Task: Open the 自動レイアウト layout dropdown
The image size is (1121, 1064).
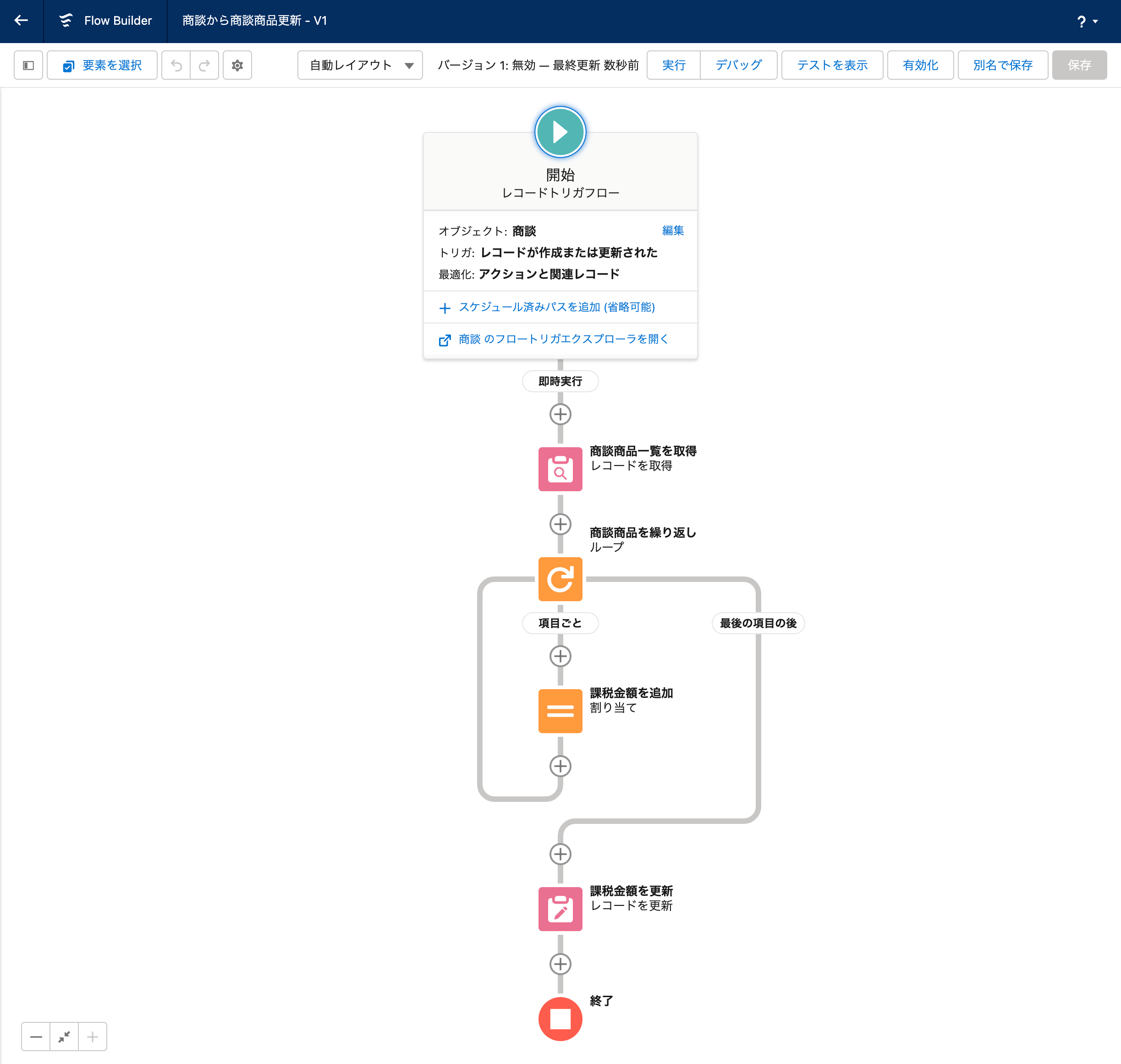Action: point(360,65)
